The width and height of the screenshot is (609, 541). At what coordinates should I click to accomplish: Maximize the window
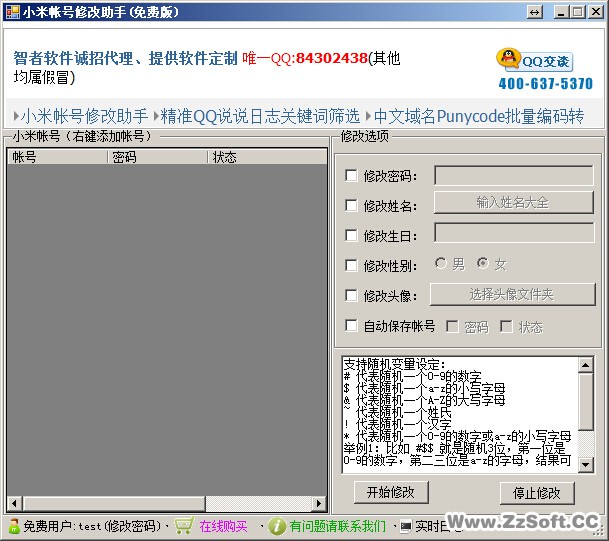click(x=578, y=12)
